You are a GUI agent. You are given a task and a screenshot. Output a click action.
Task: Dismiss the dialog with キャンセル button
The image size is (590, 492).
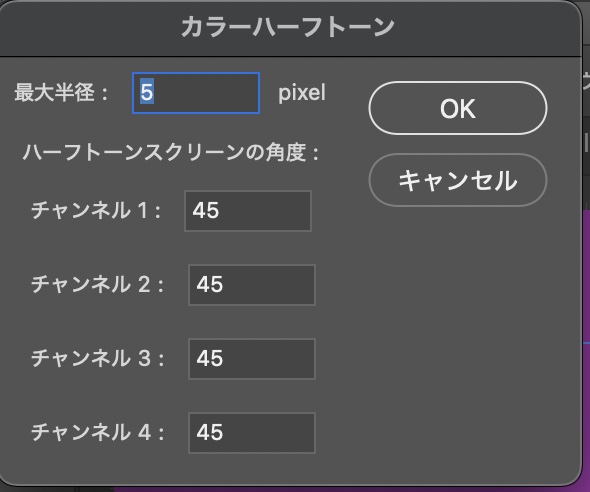(x=458, y=180)
